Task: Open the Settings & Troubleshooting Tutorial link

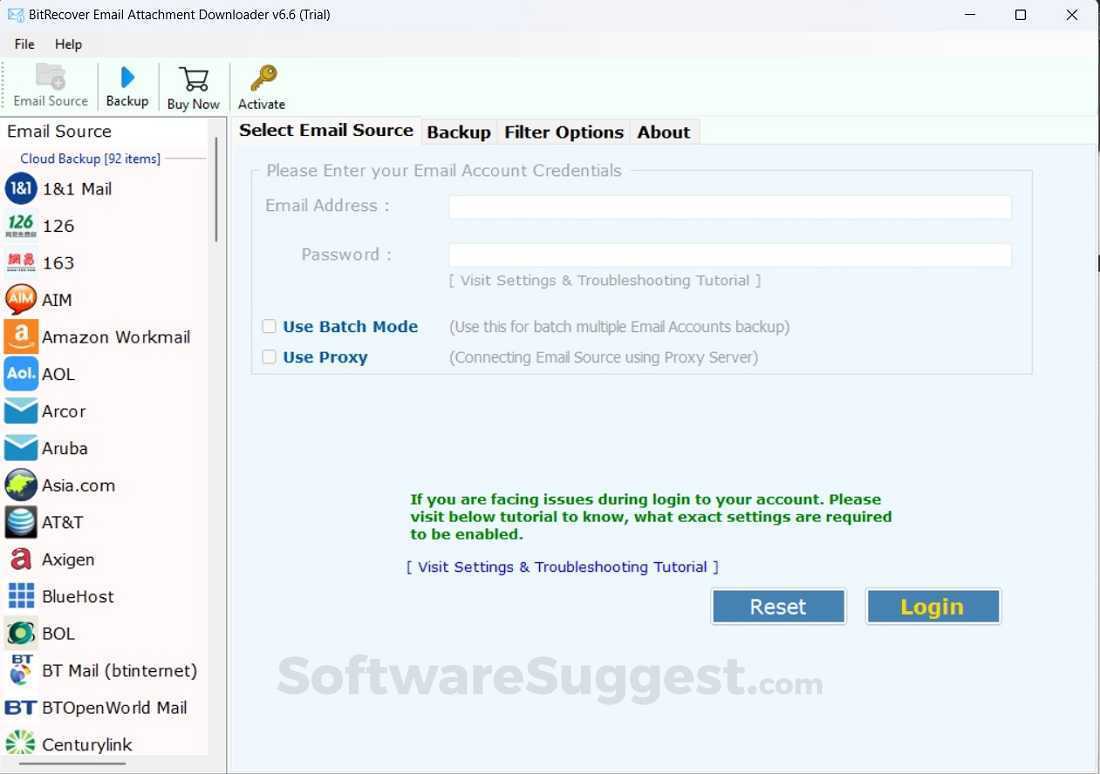Action: pyautogui.click(x=562, y=567)
